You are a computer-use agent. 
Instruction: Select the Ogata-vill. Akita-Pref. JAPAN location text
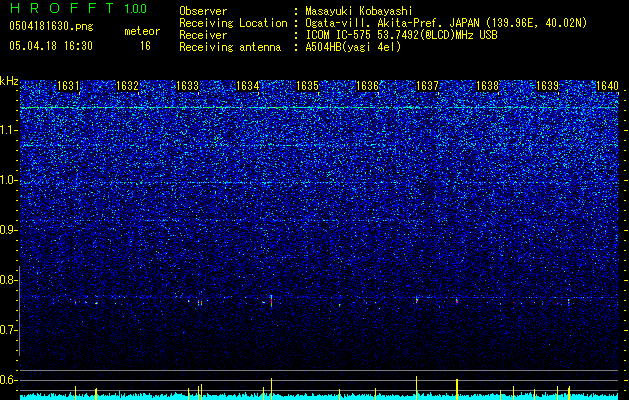tap(446, 23)
